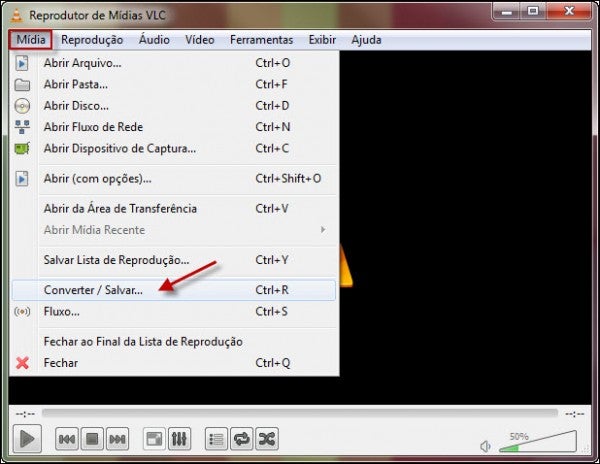Image resolution: width=600 pixels, height=464 pixels.
Task: Click the previous track button
Action: [67, 439]
